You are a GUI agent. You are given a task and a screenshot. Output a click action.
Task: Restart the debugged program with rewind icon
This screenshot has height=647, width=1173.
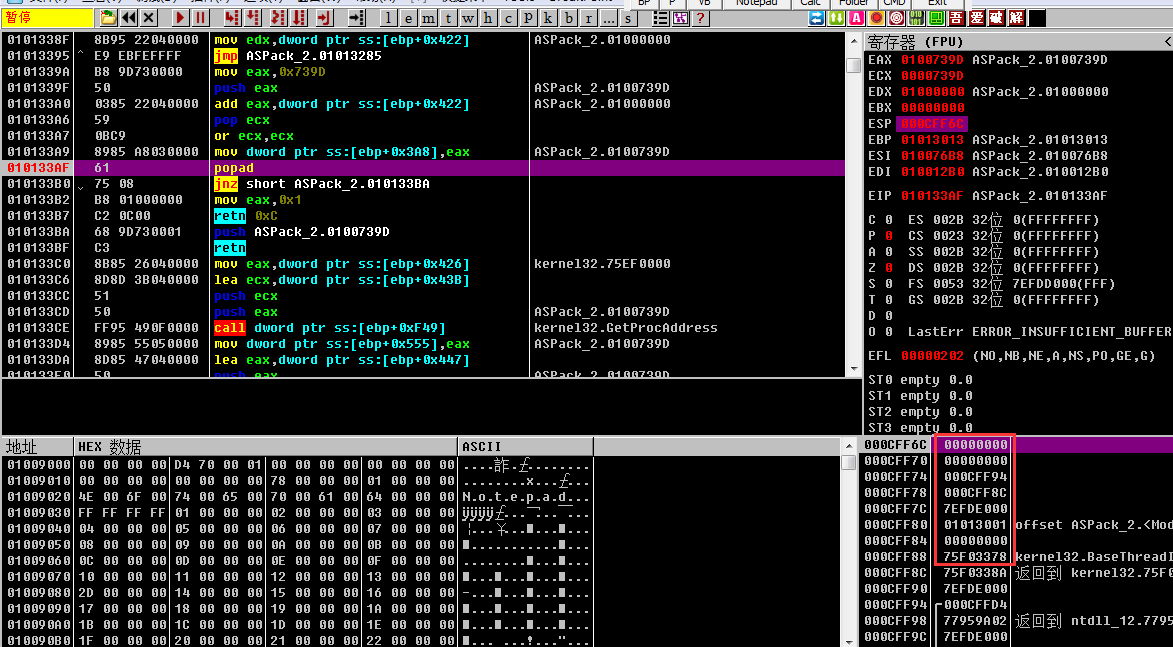[x=130, y=18]
